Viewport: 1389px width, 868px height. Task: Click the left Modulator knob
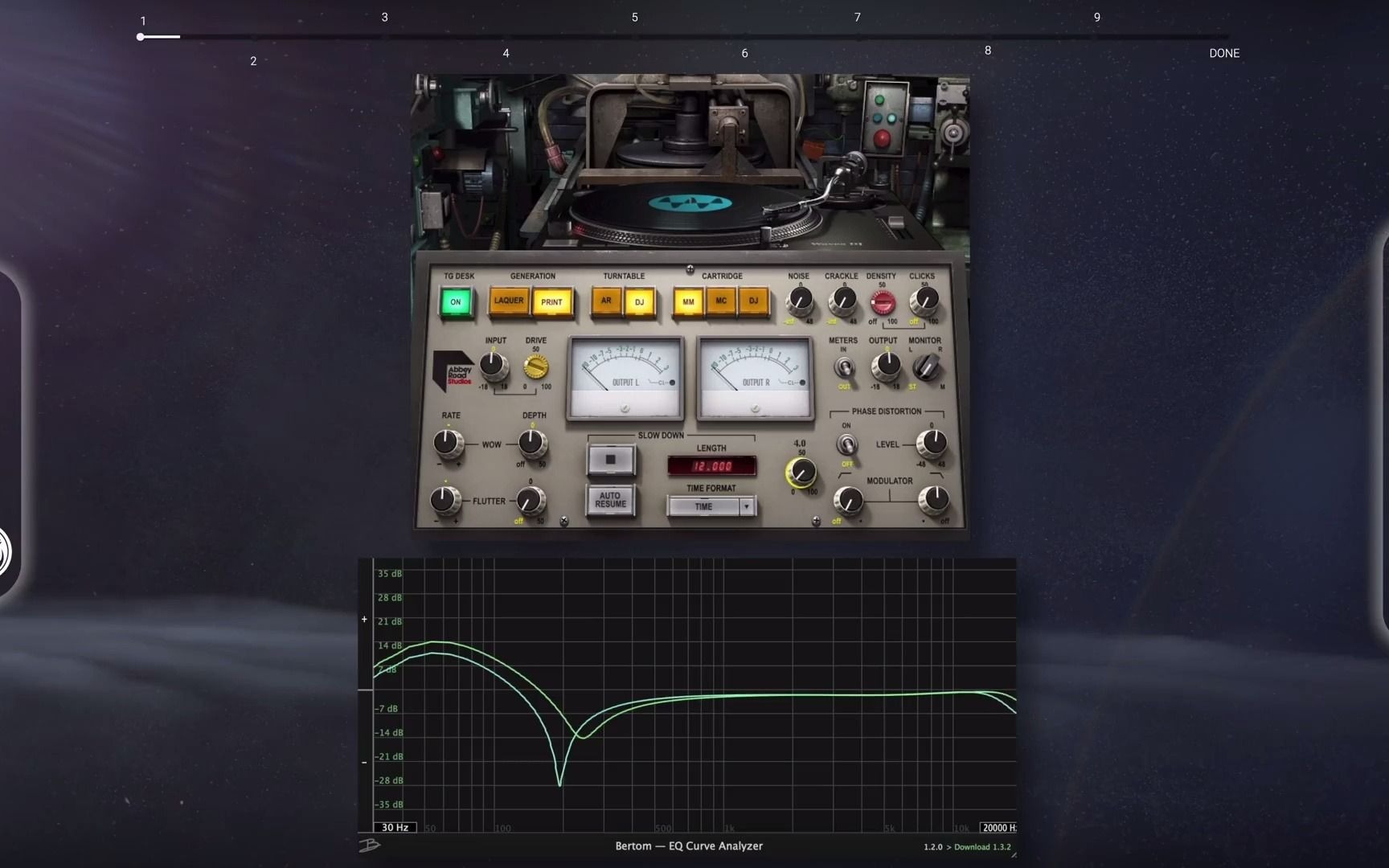click(848, 501)
